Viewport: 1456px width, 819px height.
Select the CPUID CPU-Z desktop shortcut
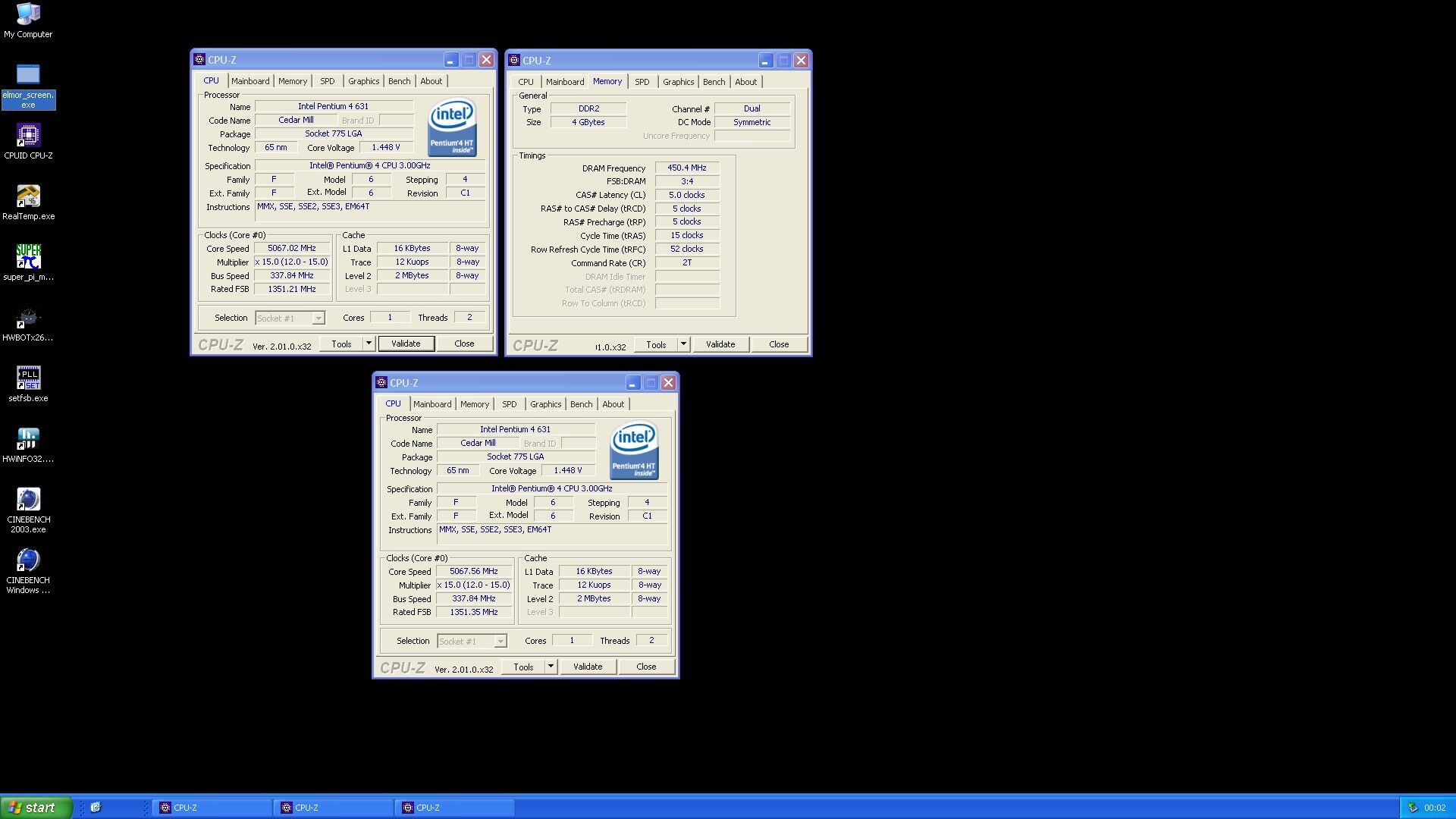point(28,142)
